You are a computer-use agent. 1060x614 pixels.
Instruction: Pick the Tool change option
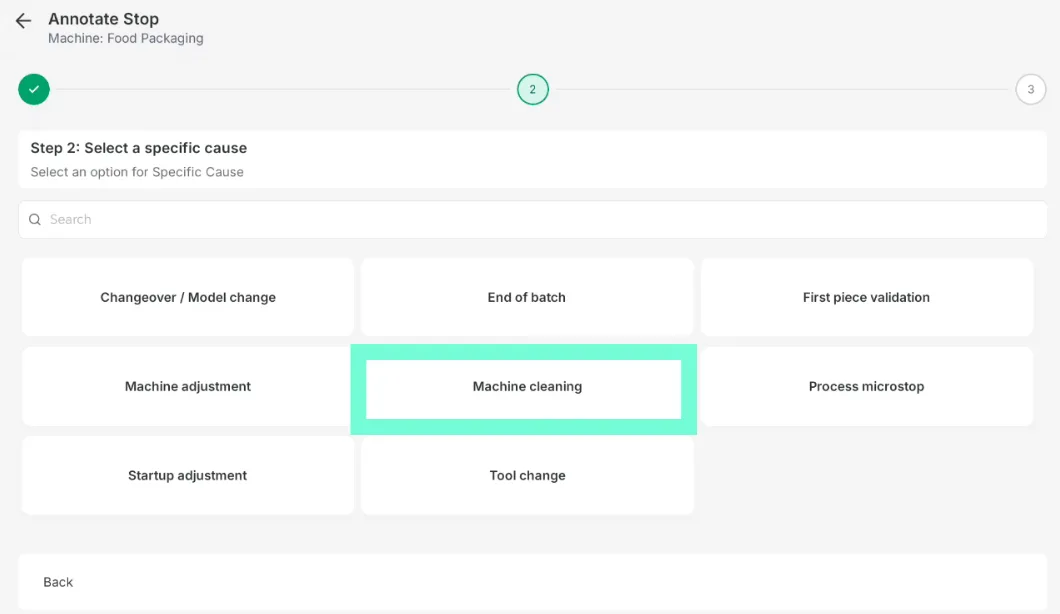click(527, 475)
